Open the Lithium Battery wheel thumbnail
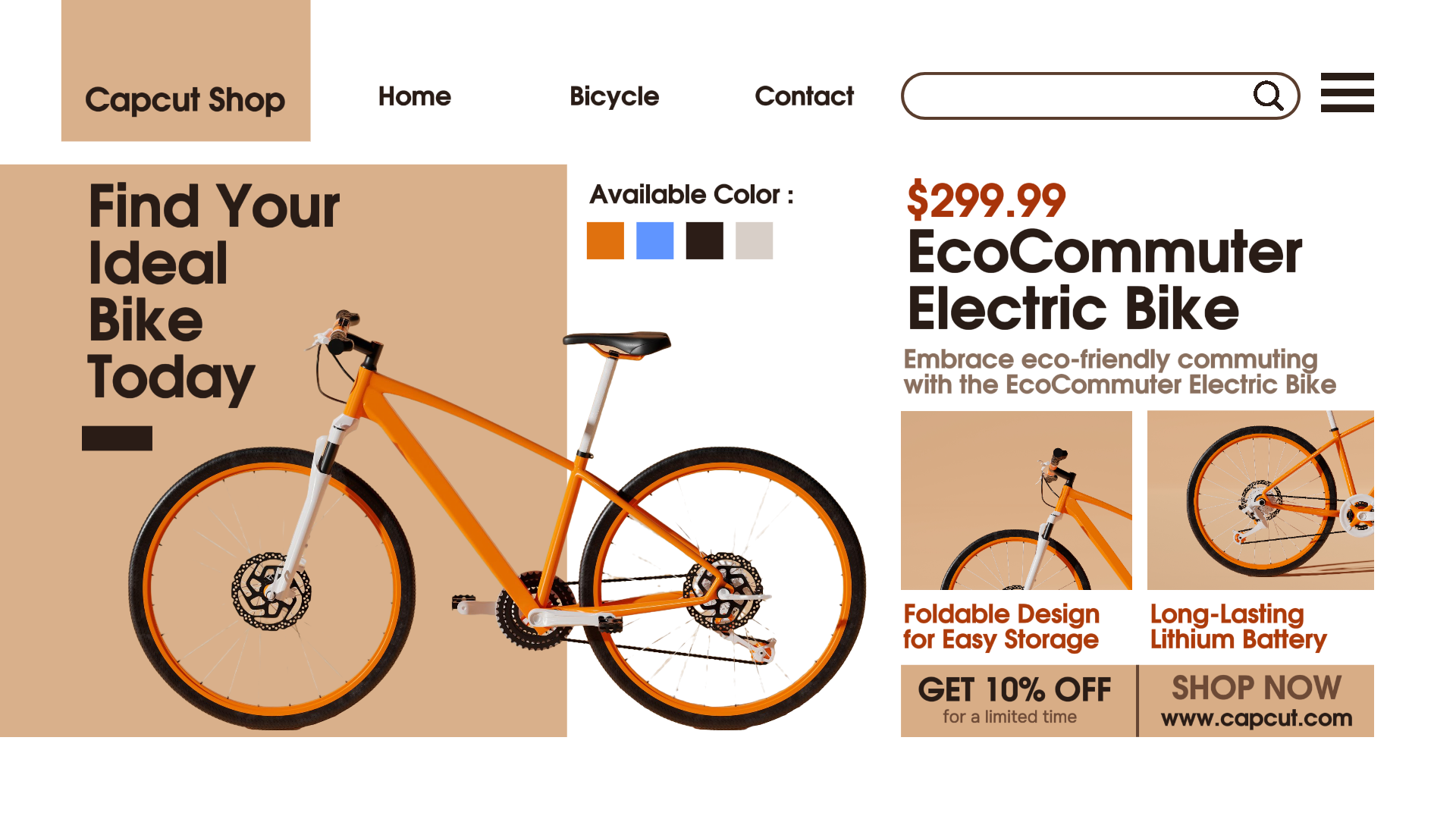 pyautogui.click(x=1260, y=500)
